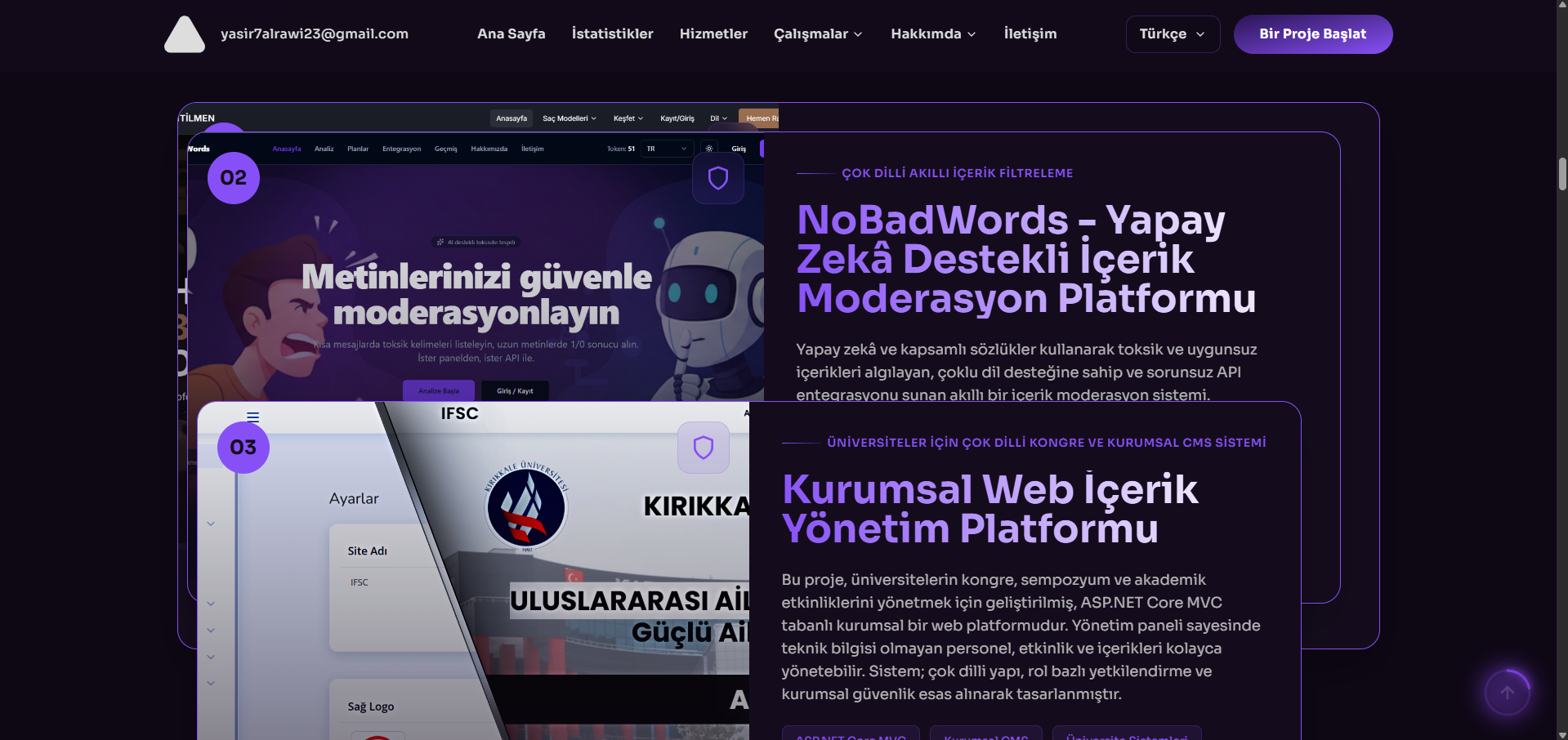Click the shield icon on the Kurumsal Web card
1568x740 pixels.
pos(704,448)
